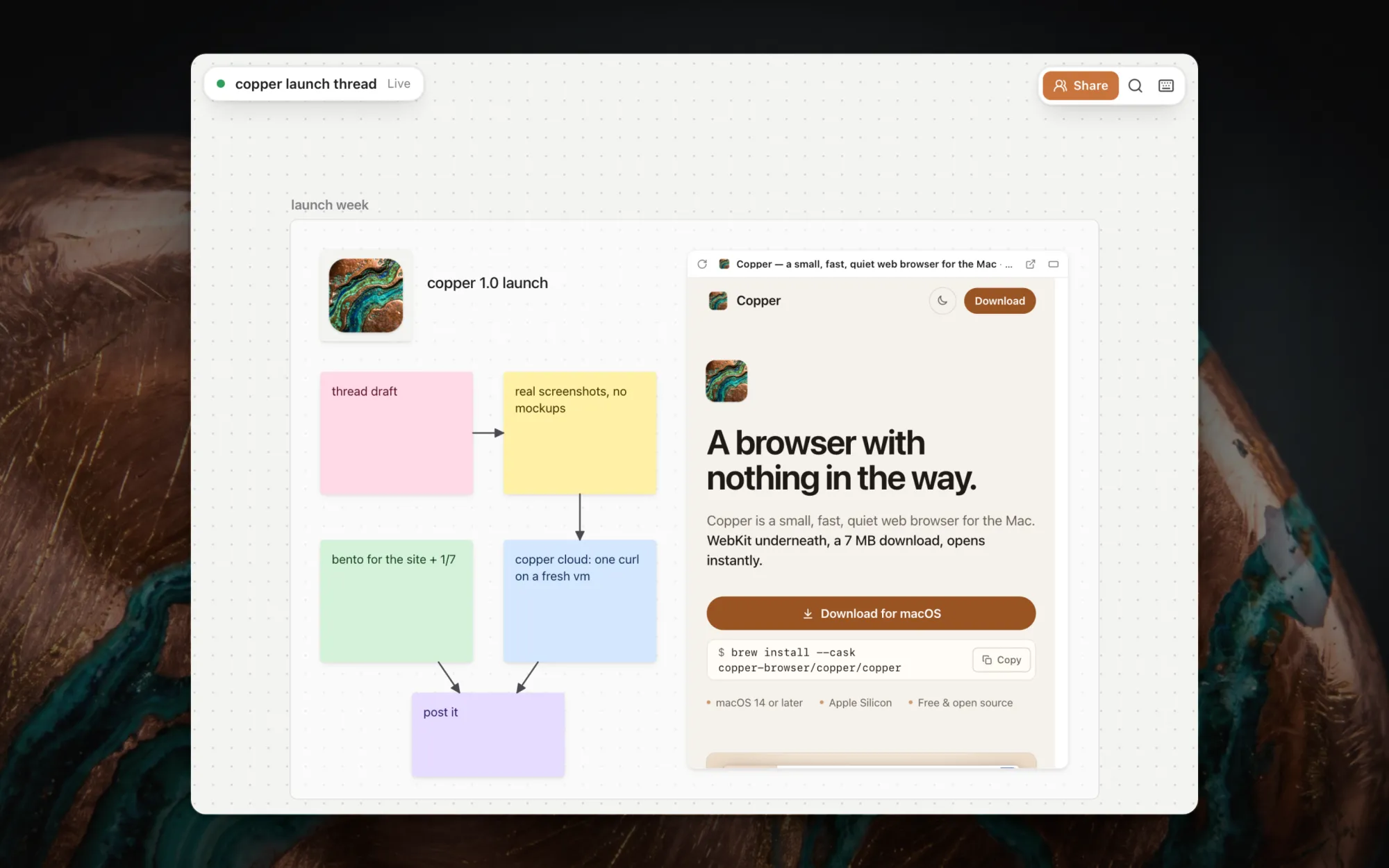The image size is (1389, 868).
Task: Select the purple post it note
Action: 488,735
